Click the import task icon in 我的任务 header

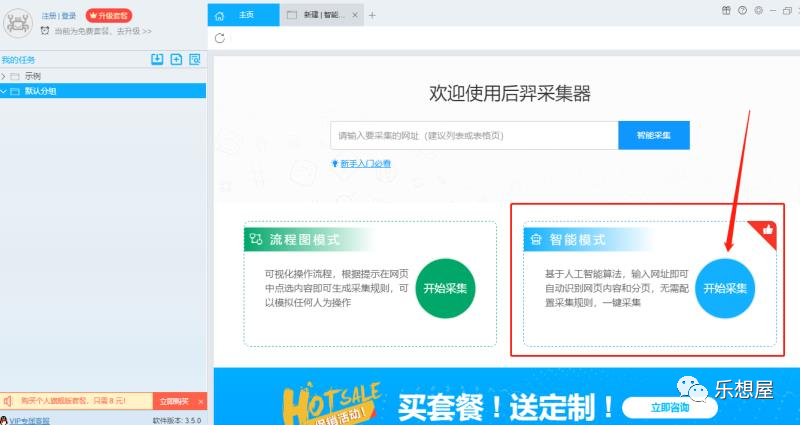point(157,59)
